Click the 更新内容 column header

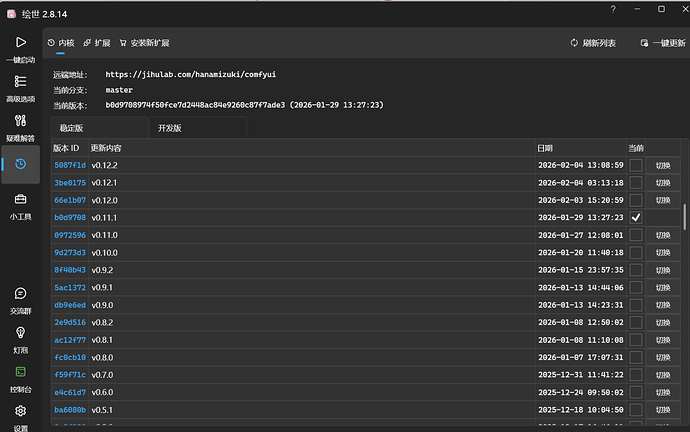point(312,148)
